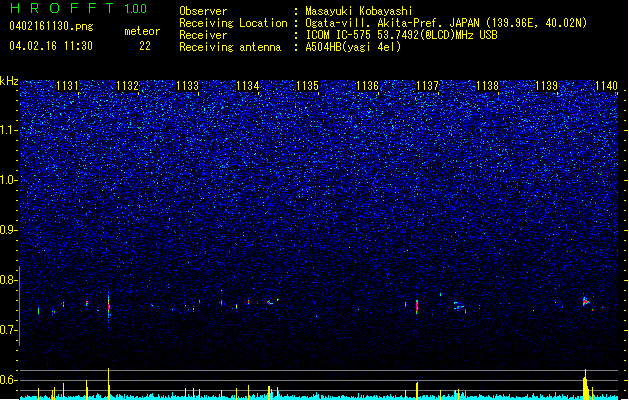
Task: Click the meteor echo streak at 1137
Action: (x=417, y=307)
